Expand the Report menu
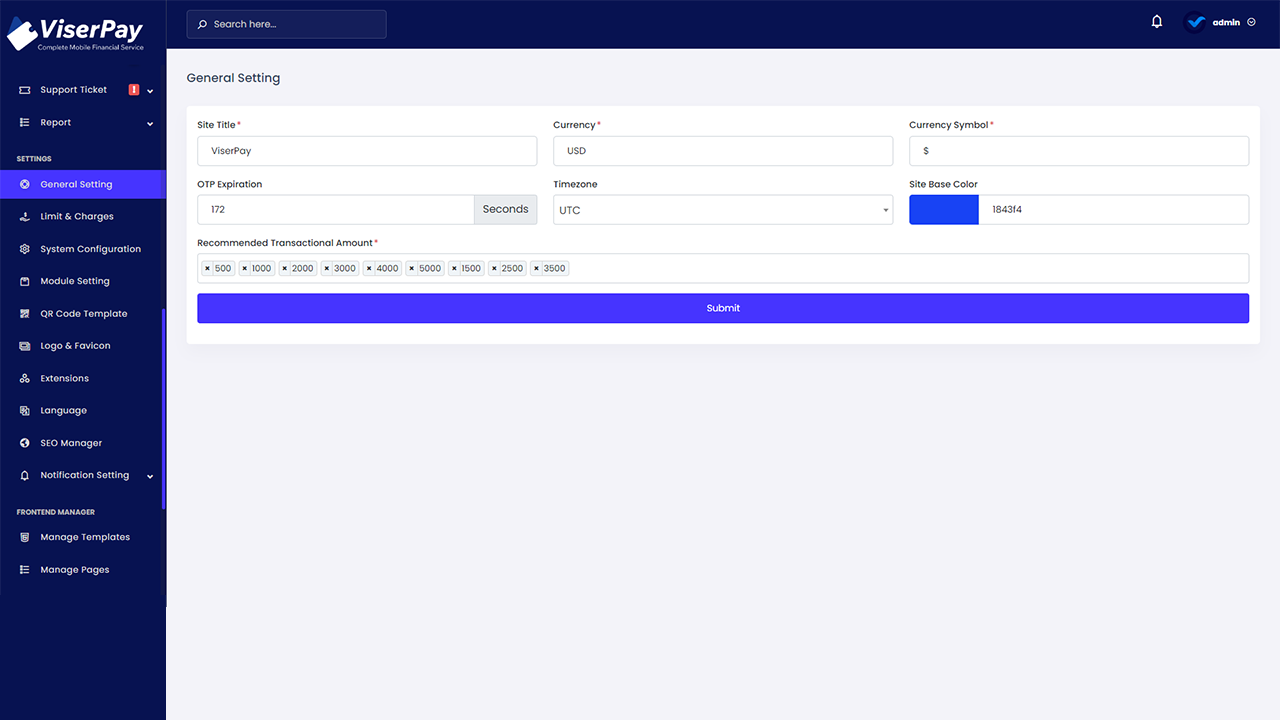Image resolution: width=1280 pixels, height=720 pixels. tap(55, 122)
